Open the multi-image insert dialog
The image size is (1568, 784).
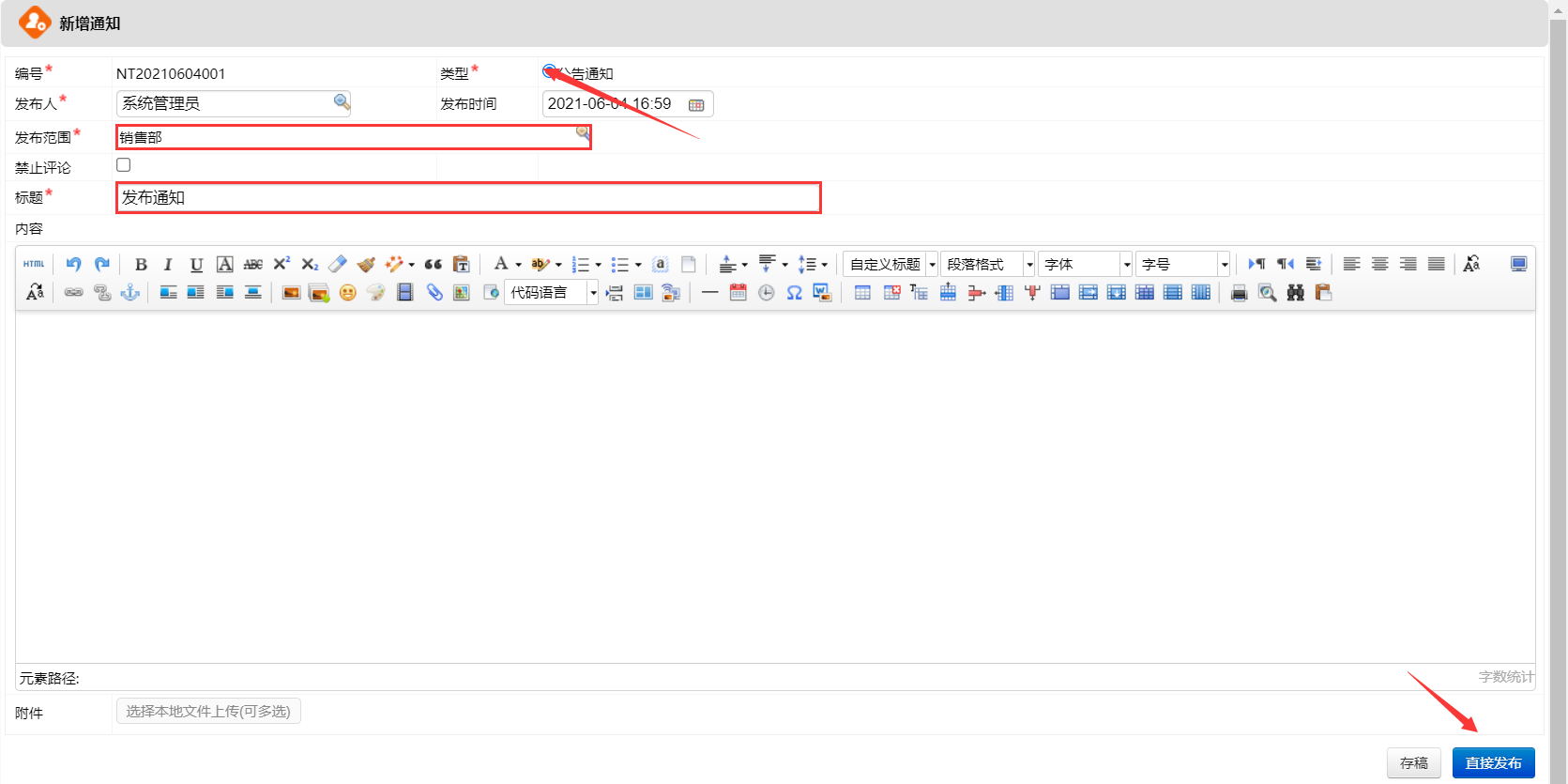pyautogui.click(x=319, y=292)
